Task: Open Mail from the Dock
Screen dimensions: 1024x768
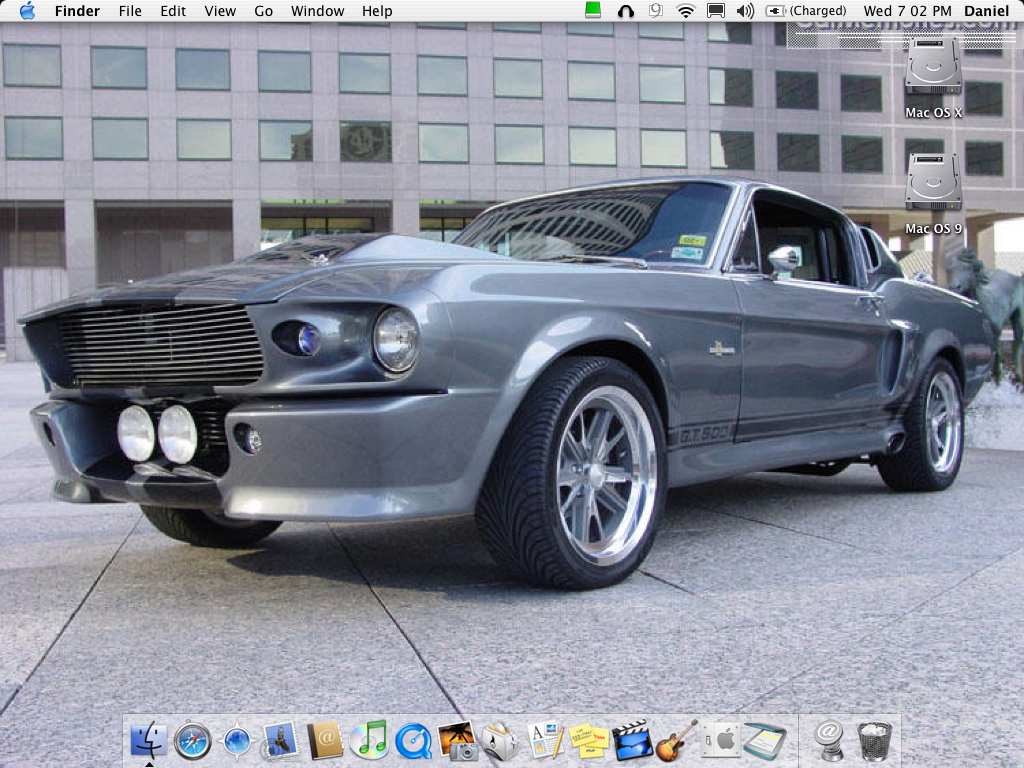Action: 280,741
